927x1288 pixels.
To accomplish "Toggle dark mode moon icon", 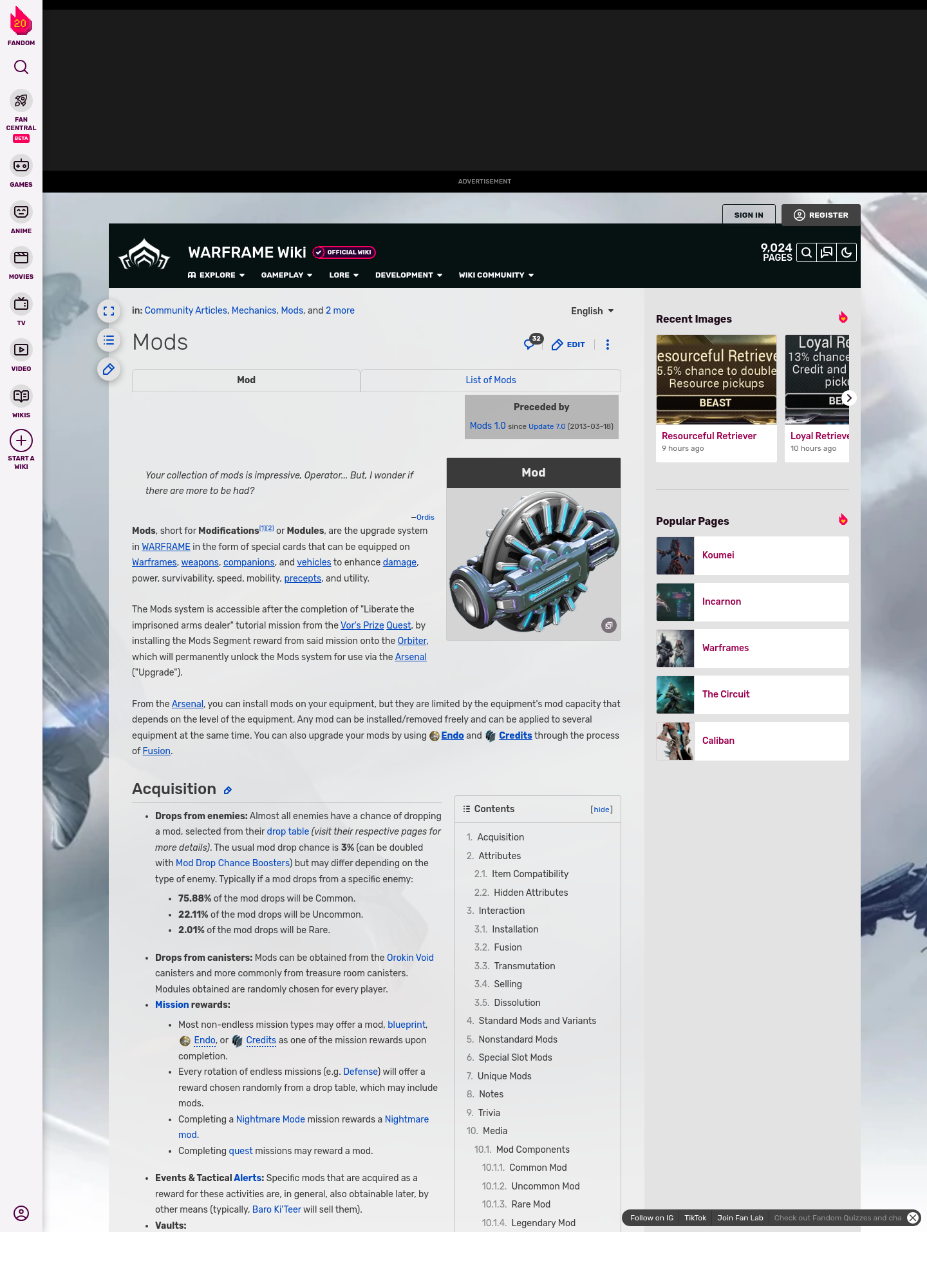I will (x=847, y=252).
